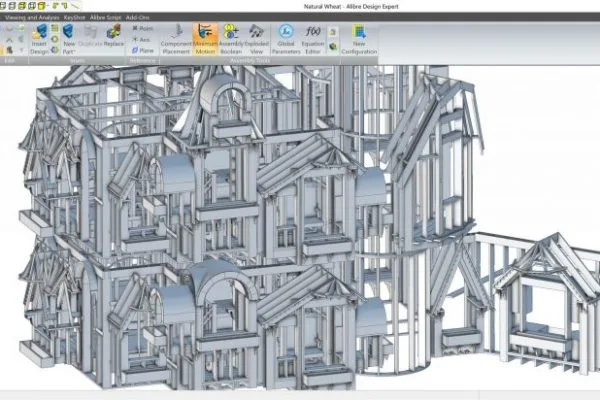Open Global Parameters
The image size is (600, 400).
click(286, 39)
